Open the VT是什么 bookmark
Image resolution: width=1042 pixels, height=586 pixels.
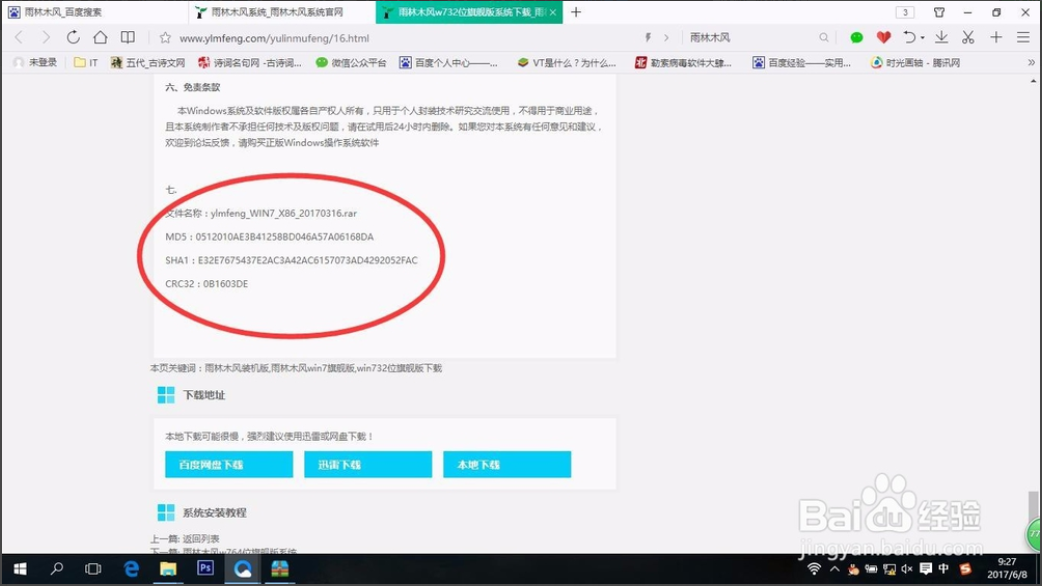[567, 62]
